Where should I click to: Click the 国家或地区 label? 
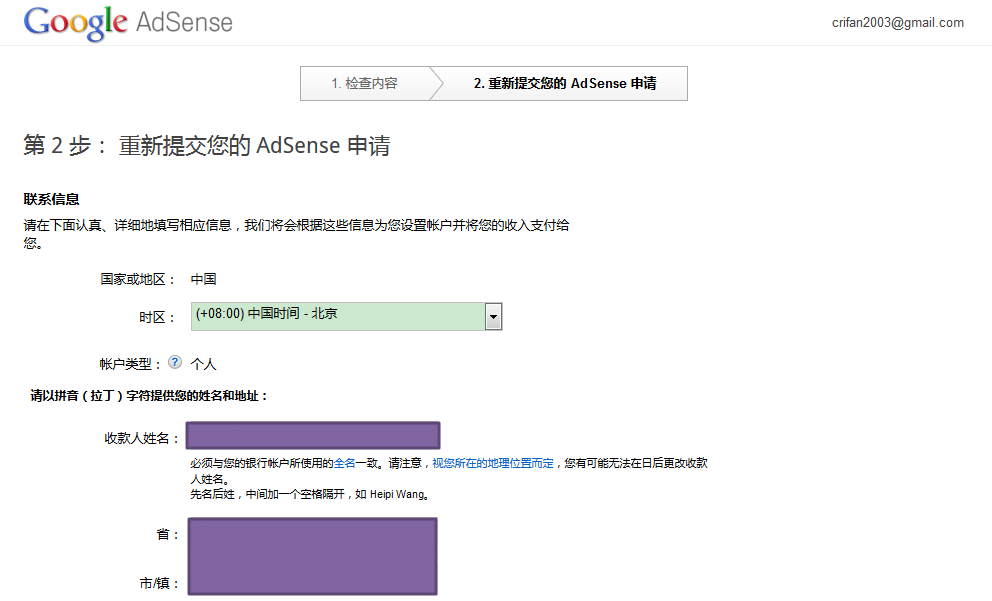138,280
